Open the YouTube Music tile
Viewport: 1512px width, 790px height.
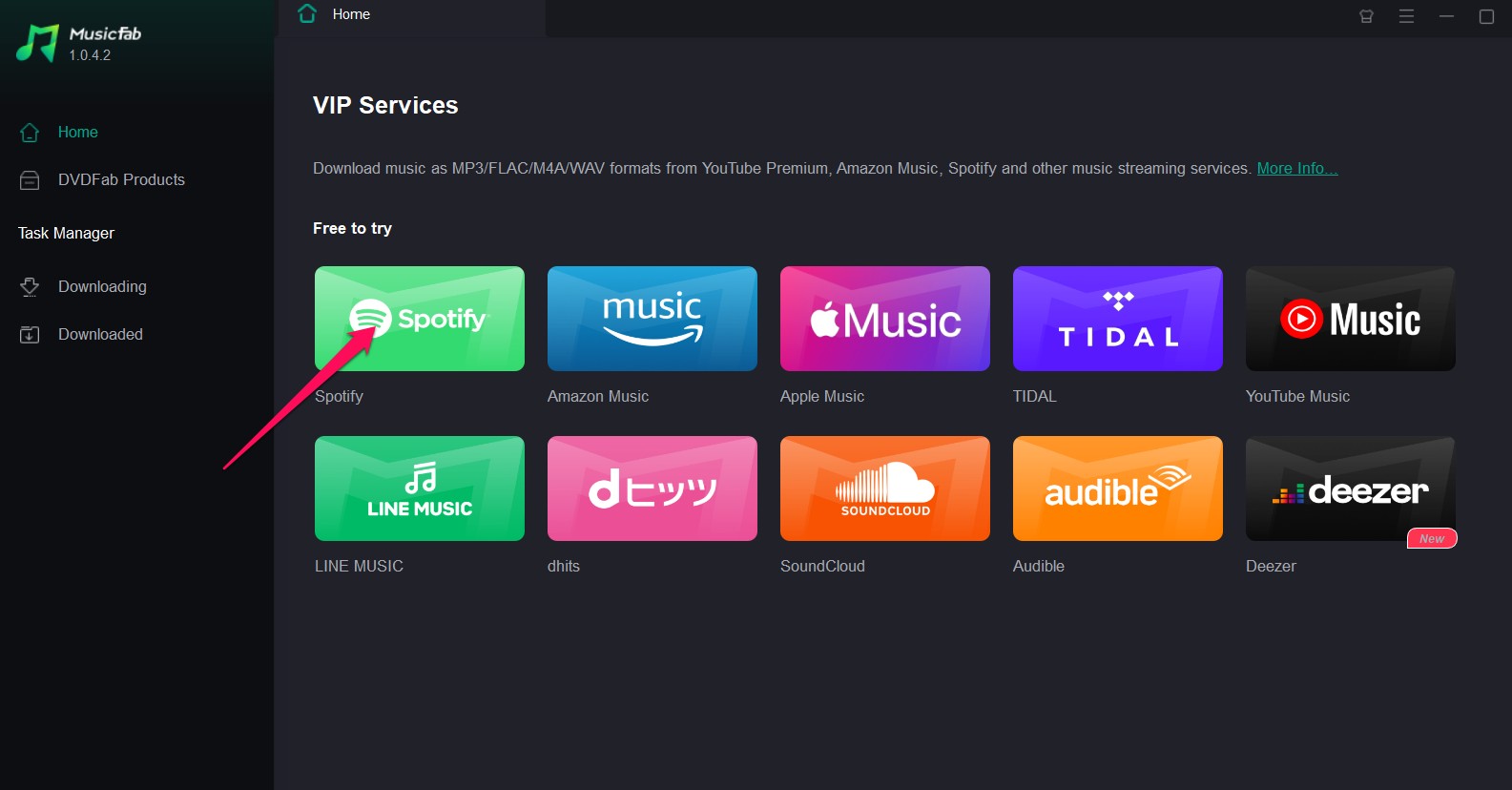(x=1351, y=319)
